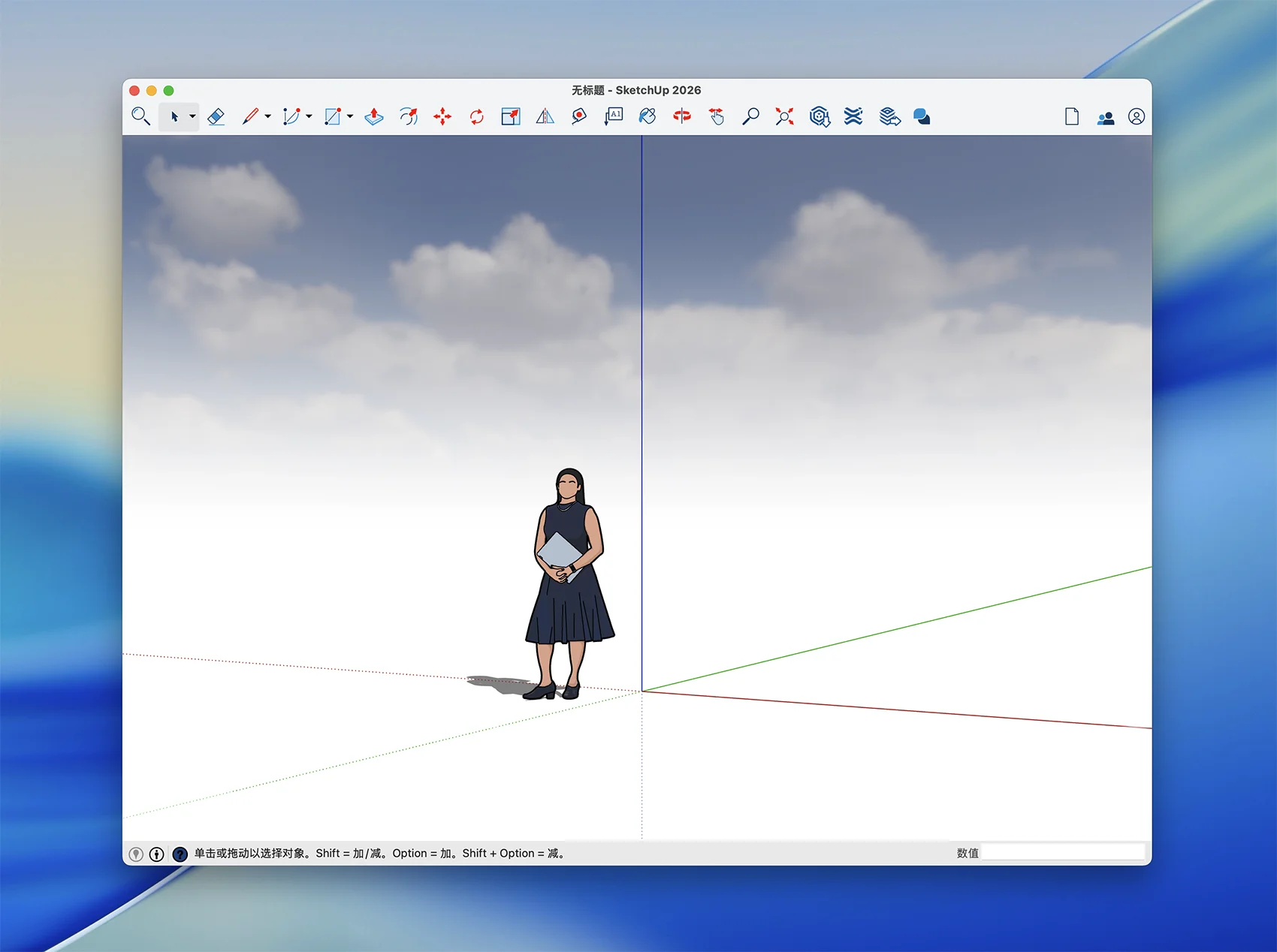This screenshot has height=952, width=1277.
Task: Open the user account profile button
Action: tap(1136, 116)
